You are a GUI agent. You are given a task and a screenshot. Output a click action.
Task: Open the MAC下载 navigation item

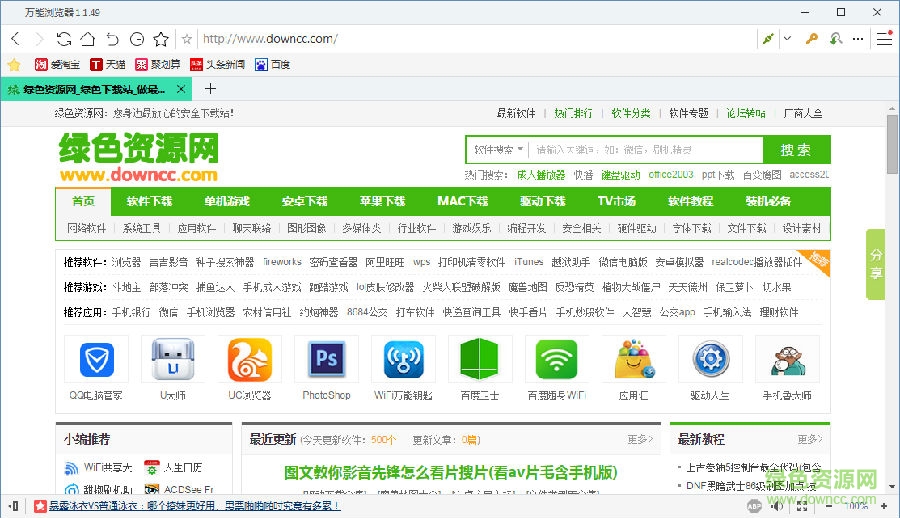pyautogui.click(x=463, y=201)
